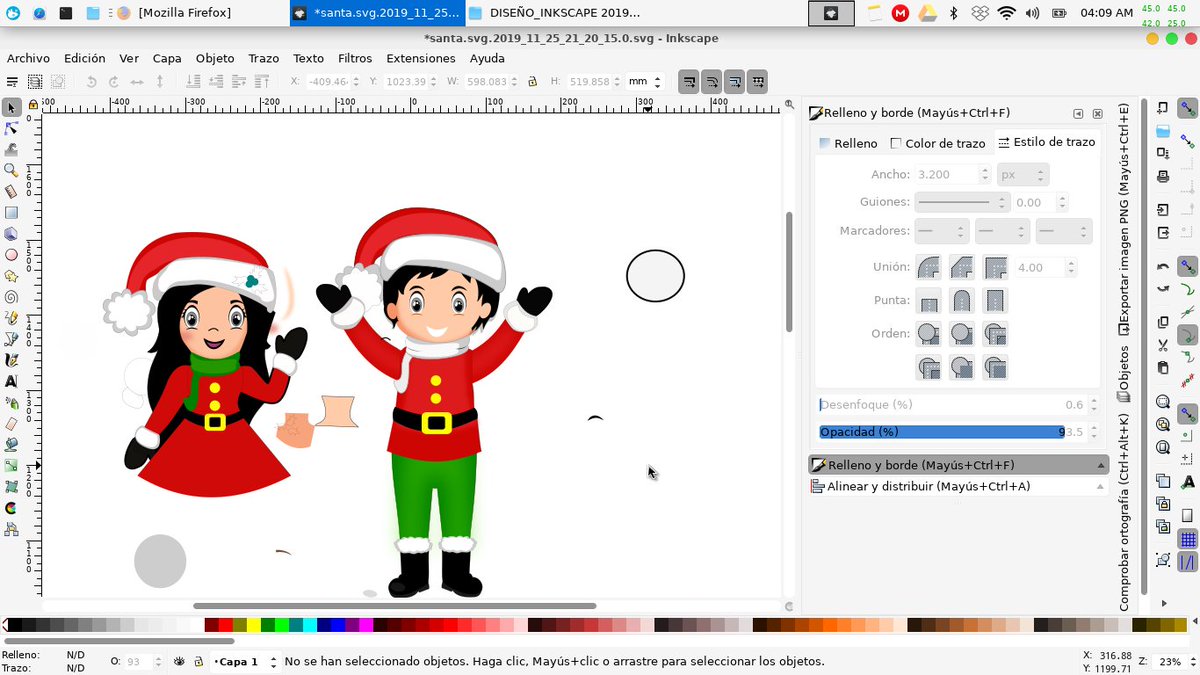Toggle move gradients with object

pos(734,82)
